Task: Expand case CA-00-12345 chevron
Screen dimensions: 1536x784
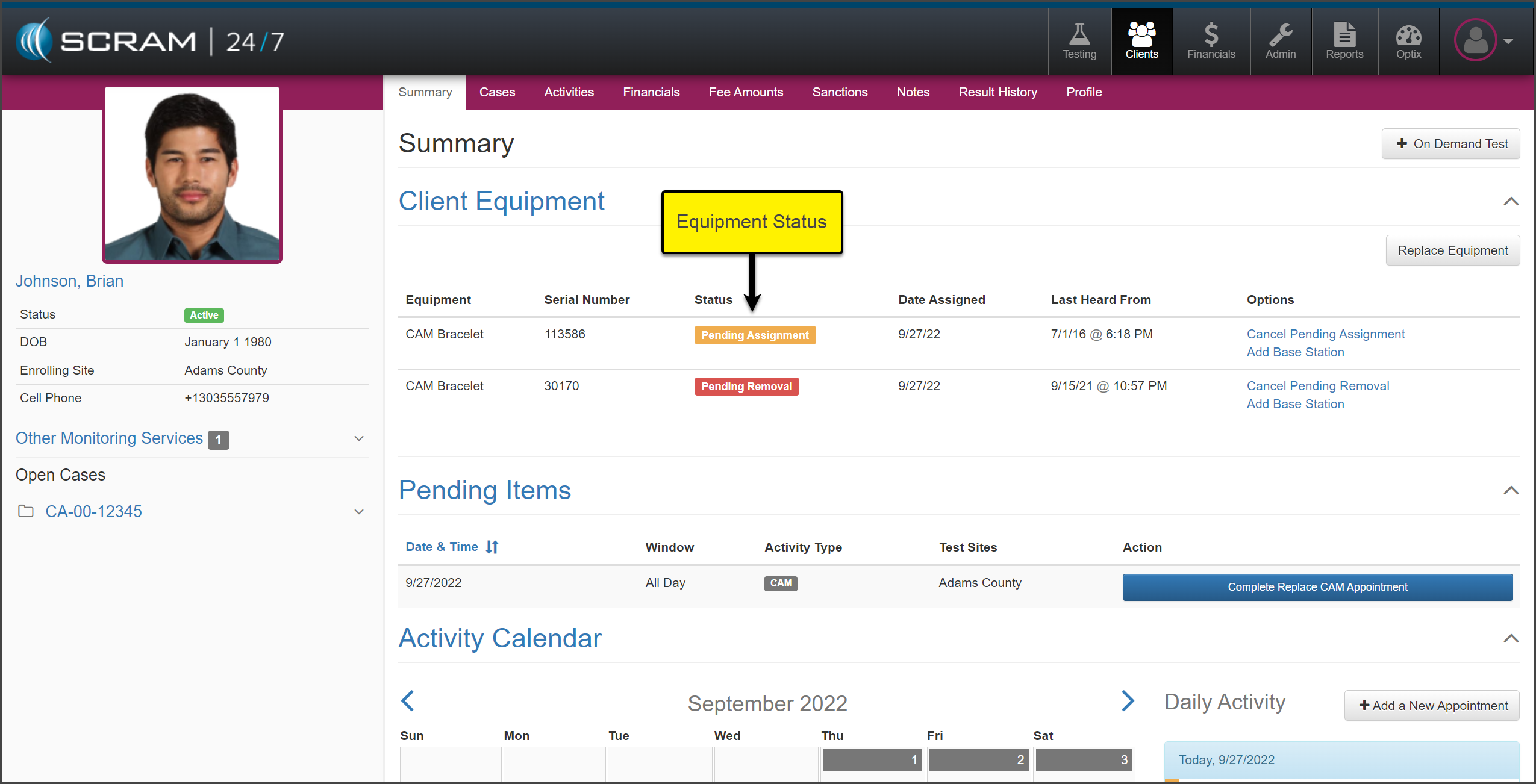Action: coord(359,512)
